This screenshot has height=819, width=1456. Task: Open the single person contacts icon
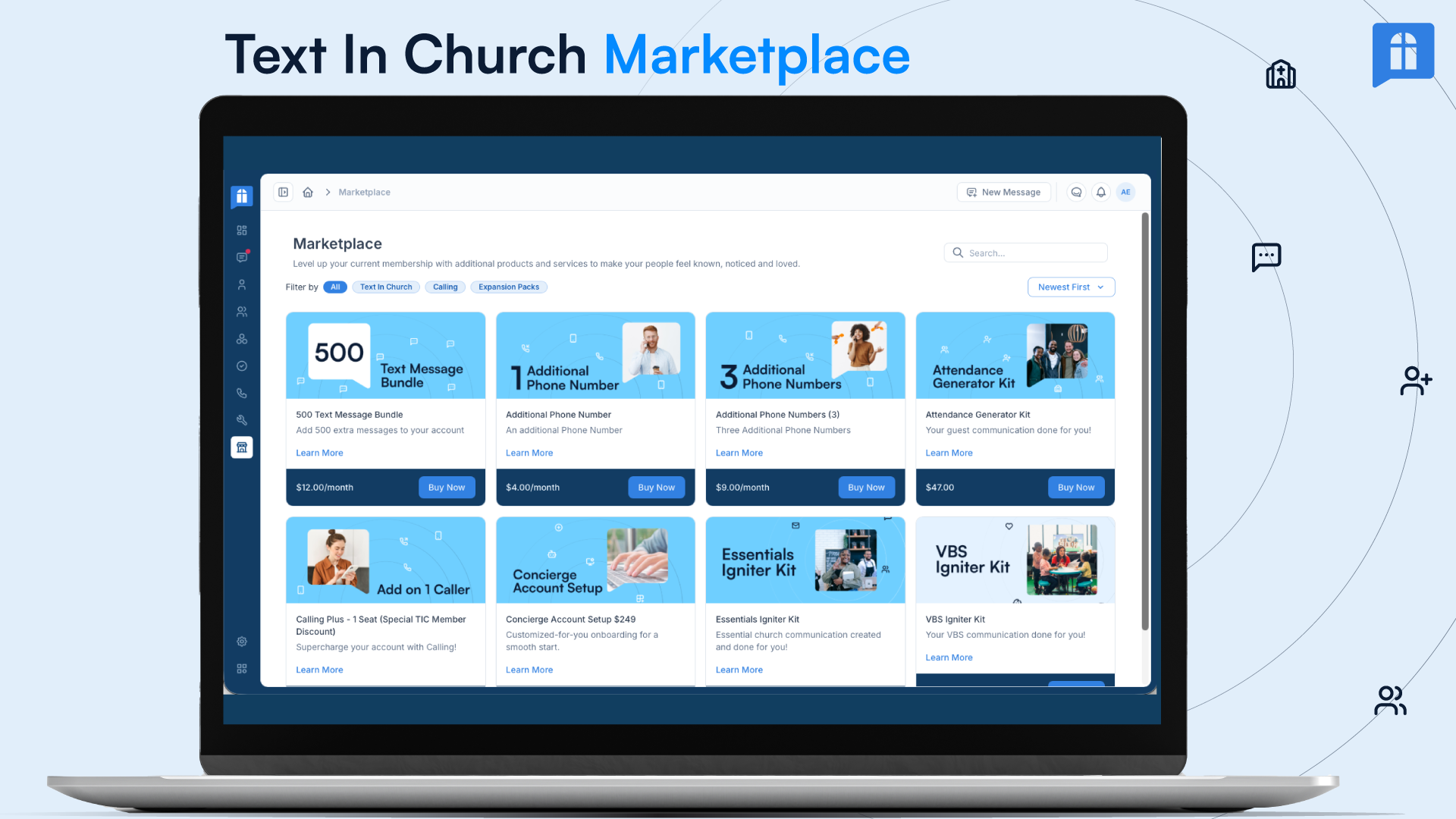(242, 284)
